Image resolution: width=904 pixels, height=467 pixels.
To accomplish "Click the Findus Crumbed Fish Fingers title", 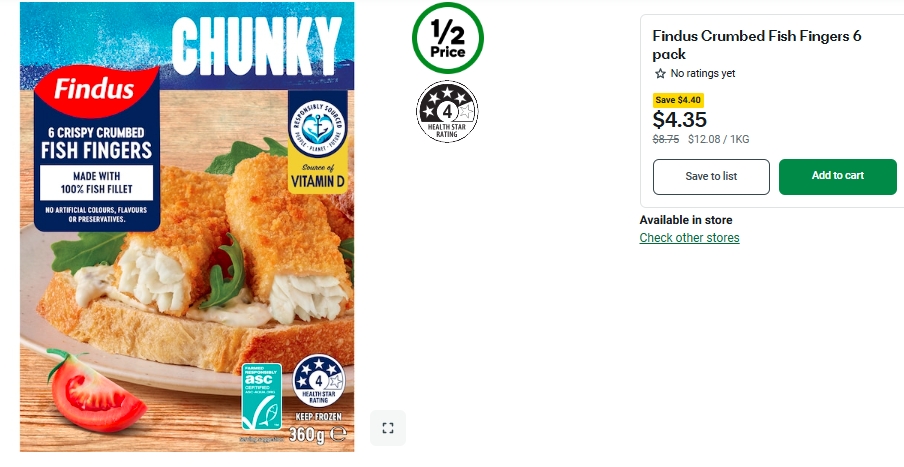I will (x=757, y=45).
